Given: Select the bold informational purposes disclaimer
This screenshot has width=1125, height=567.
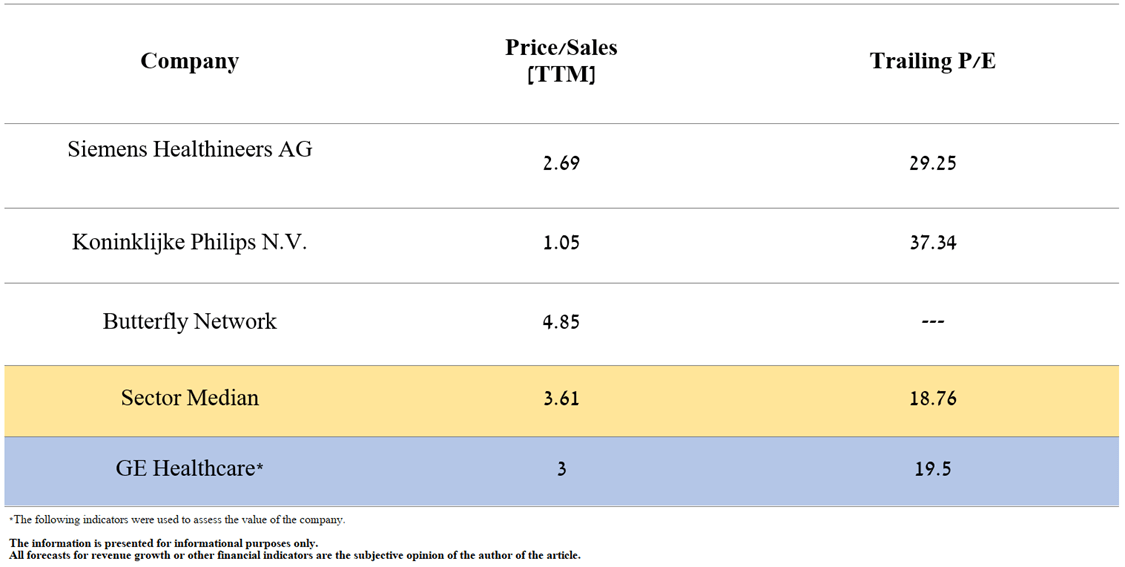Looking at the screenshot, I should coord(164,543).
